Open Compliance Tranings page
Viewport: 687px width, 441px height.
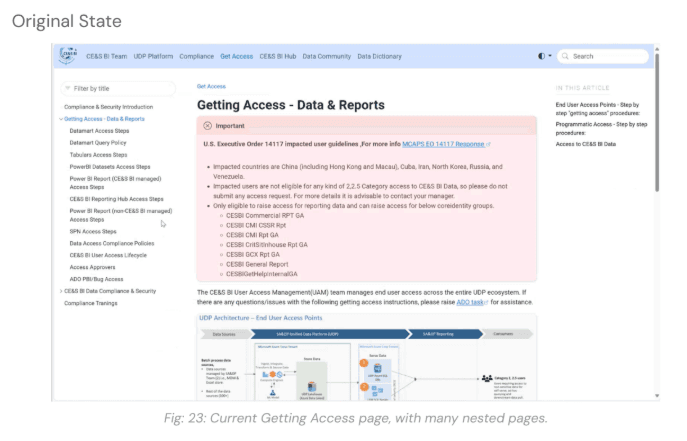coord(91,303)
